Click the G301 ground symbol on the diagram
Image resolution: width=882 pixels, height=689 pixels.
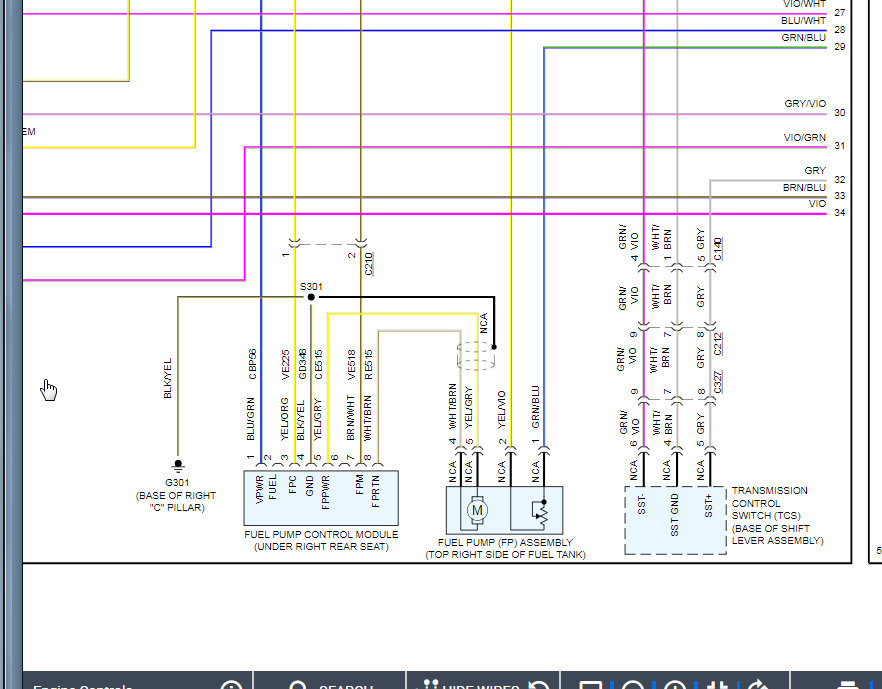(x=179, y=464)
